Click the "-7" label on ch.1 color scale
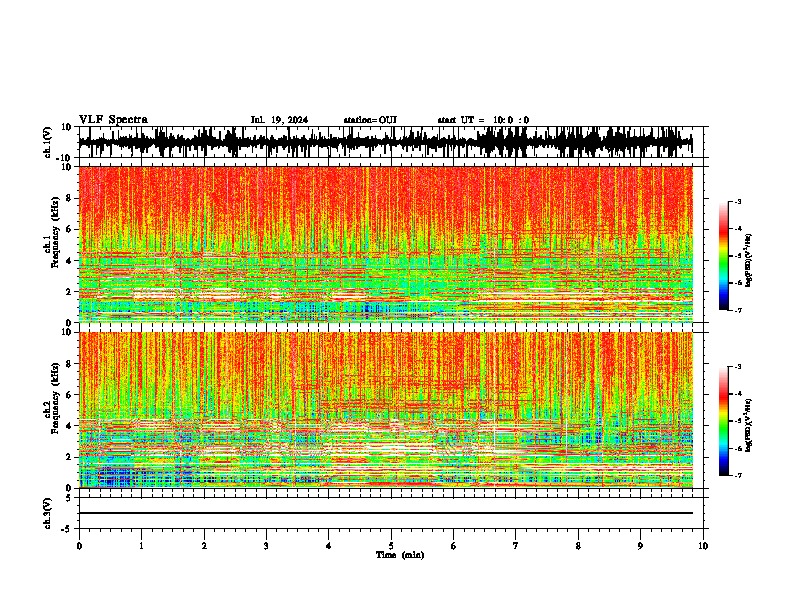This screenshot has height=612, width=792. pos(737,310)
